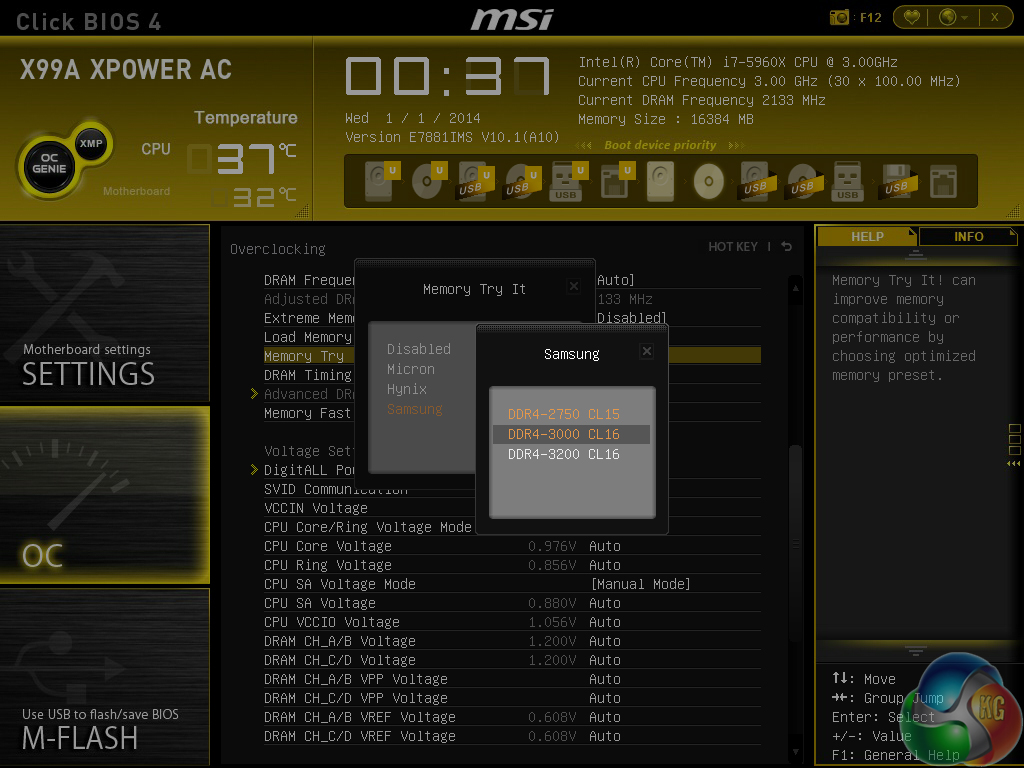Select UEFI CD/DVD boot device icon
Viewport: 1024px width, 768px height.
click(x=428, y=181)
